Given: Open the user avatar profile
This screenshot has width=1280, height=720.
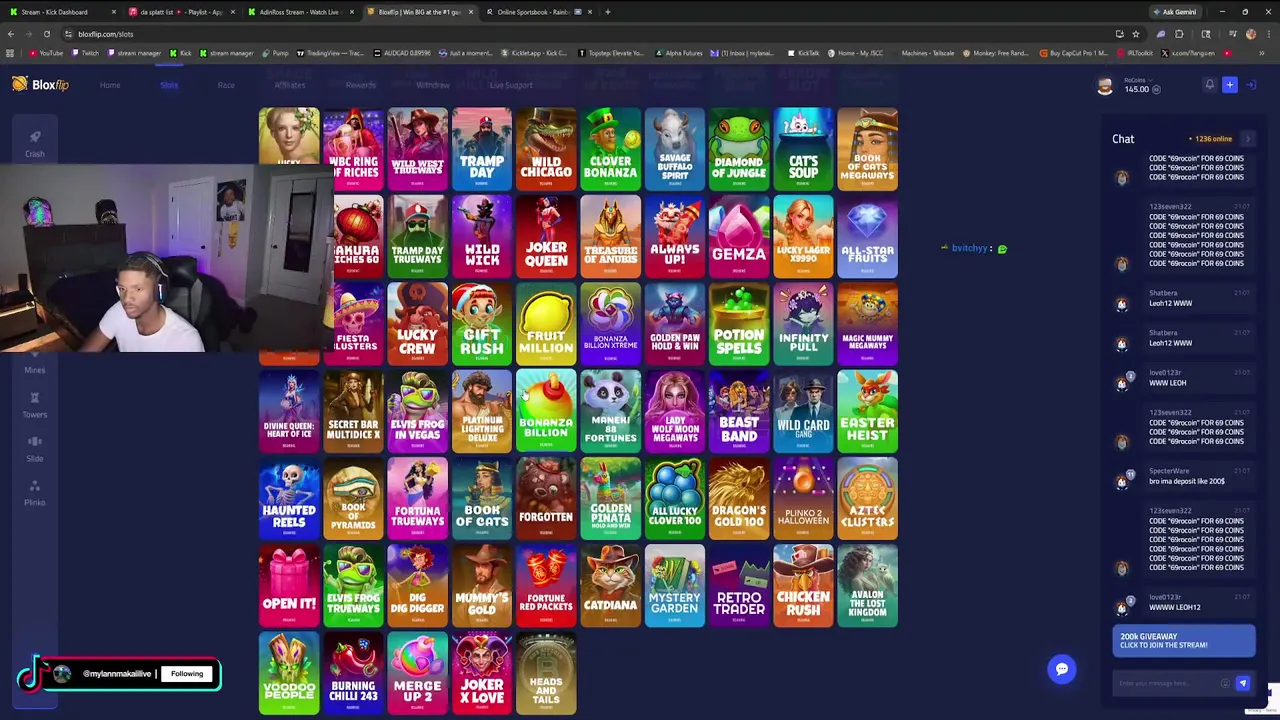Looking at the screenshot, I should pyautogui.click(x=1105, y=86).
